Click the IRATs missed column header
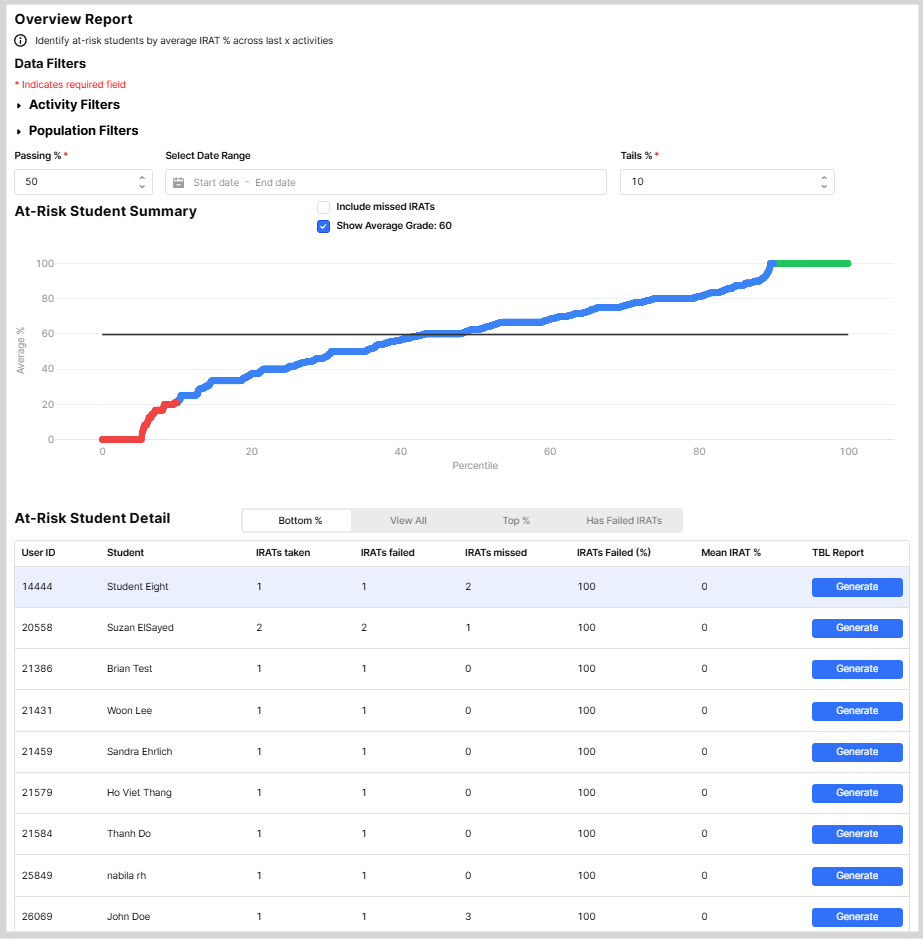The image size is (923, 939). pos(496,553)
